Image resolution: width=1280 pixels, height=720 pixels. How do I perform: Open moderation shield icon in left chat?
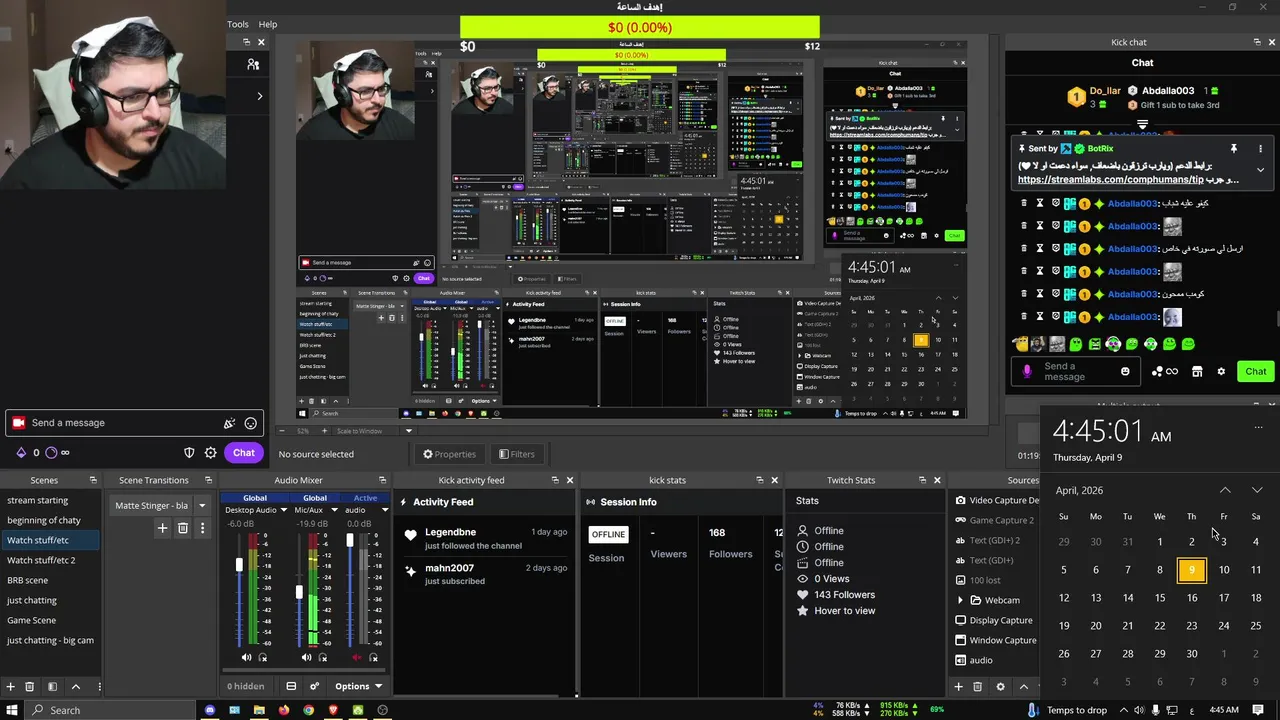coord(189,453)
